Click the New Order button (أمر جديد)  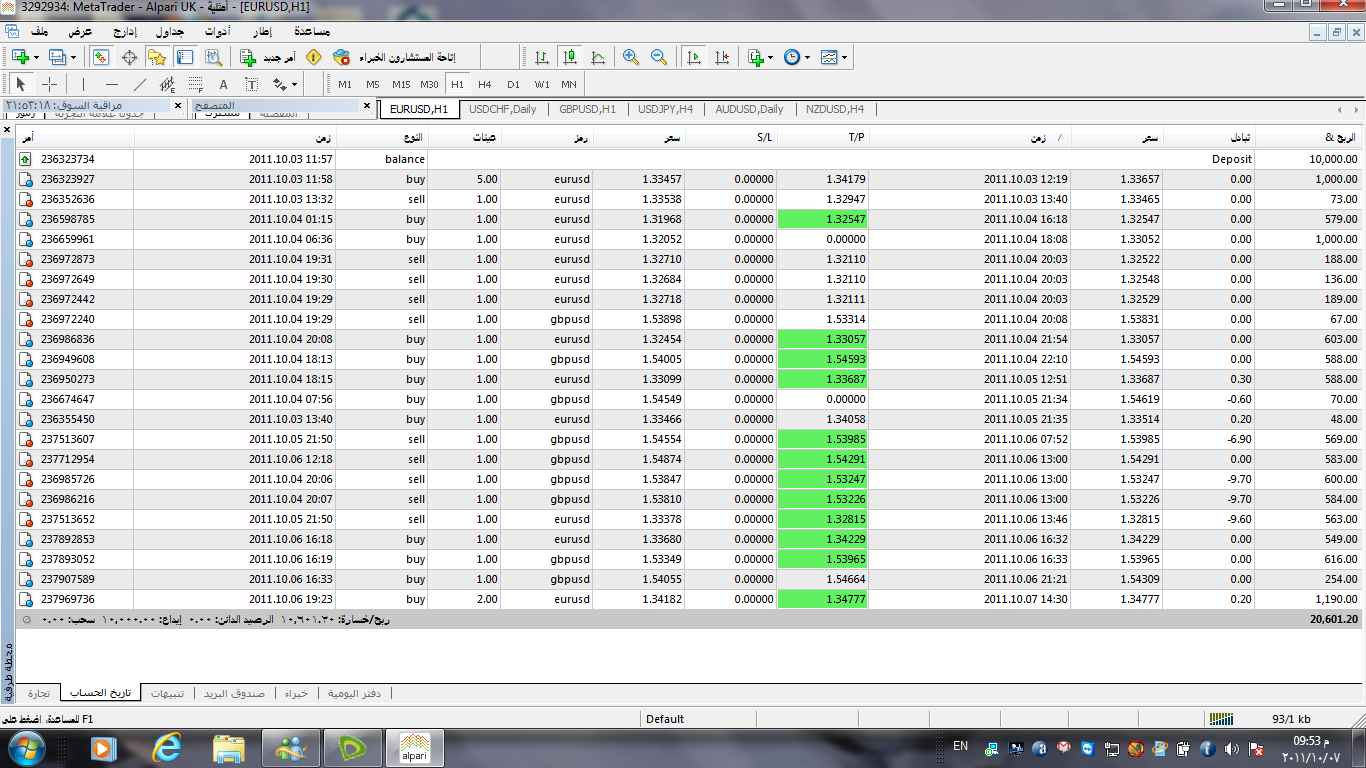click(268, 57)
